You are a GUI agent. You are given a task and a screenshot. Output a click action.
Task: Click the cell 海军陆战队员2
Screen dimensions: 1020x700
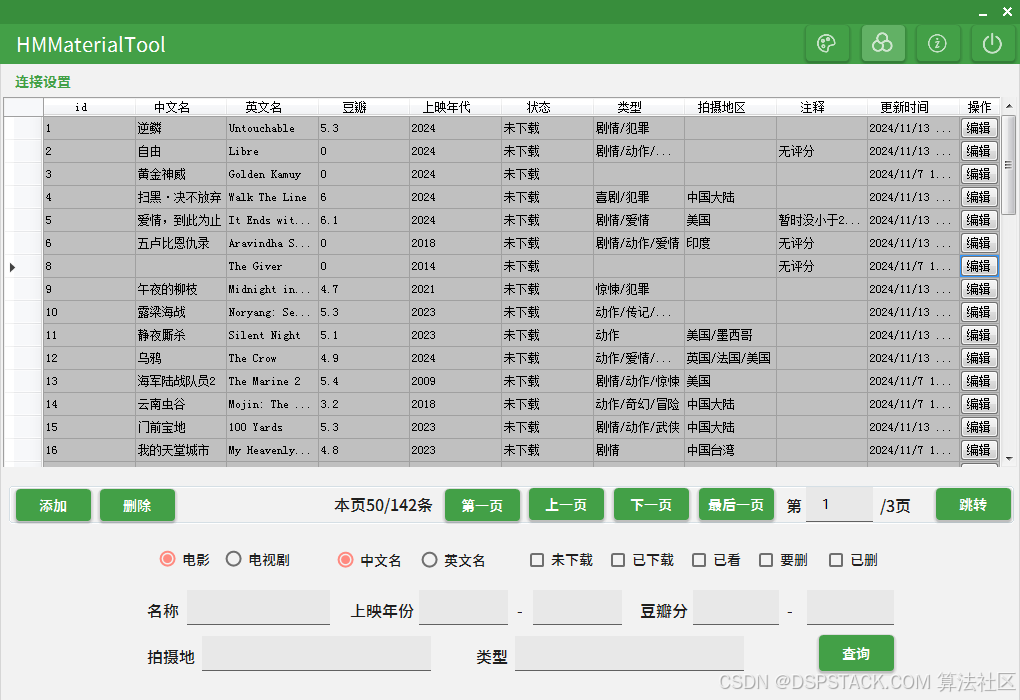coord(181,381)
